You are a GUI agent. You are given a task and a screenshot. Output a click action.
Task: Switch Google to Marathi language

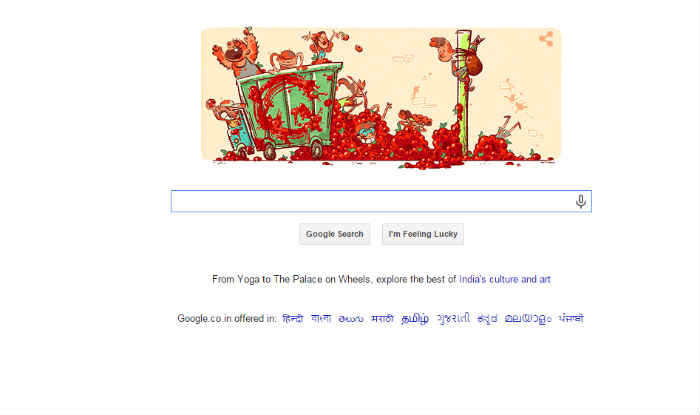383,319
